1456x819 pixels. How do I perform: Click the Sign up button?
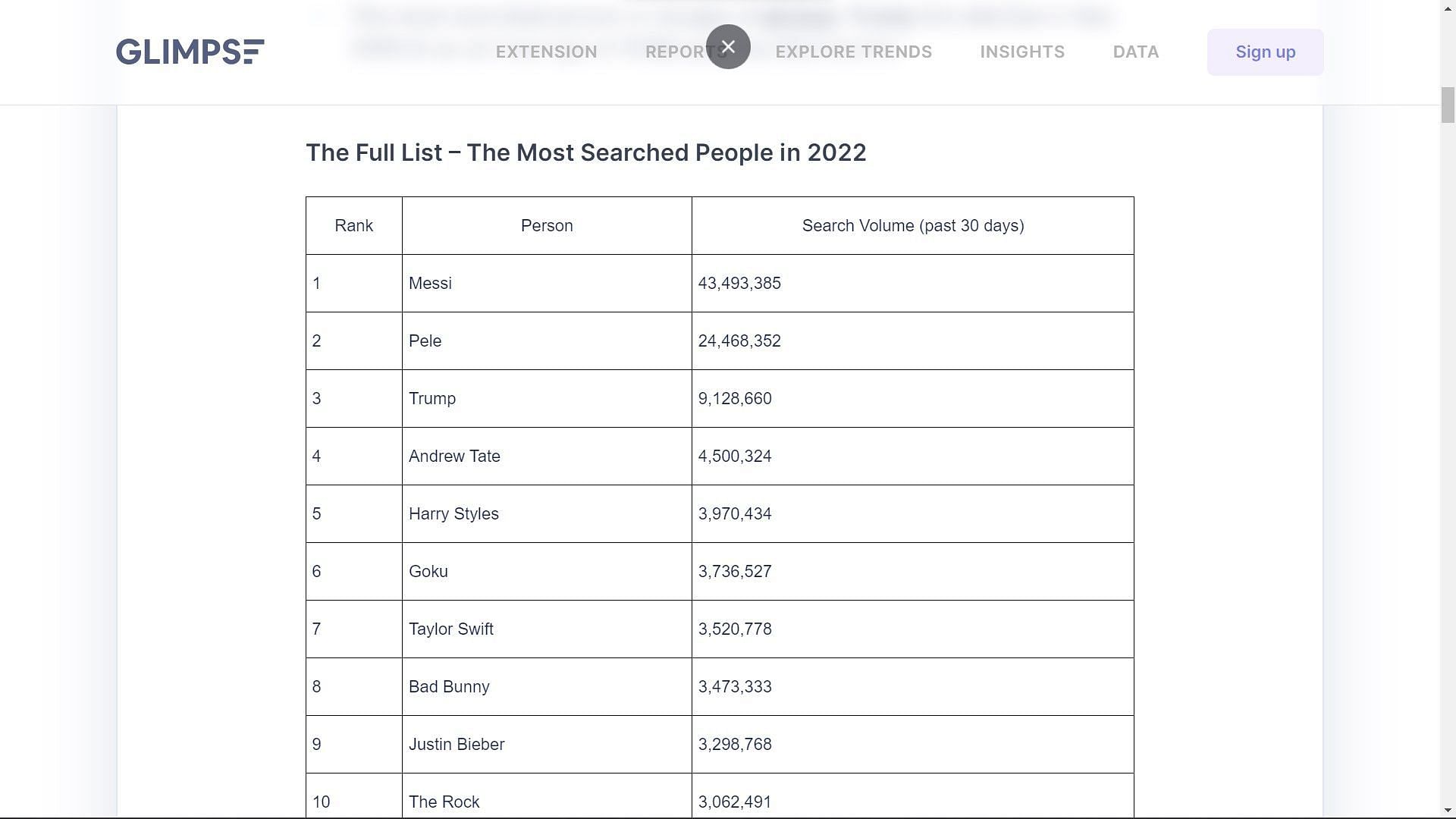[1265, 52]
